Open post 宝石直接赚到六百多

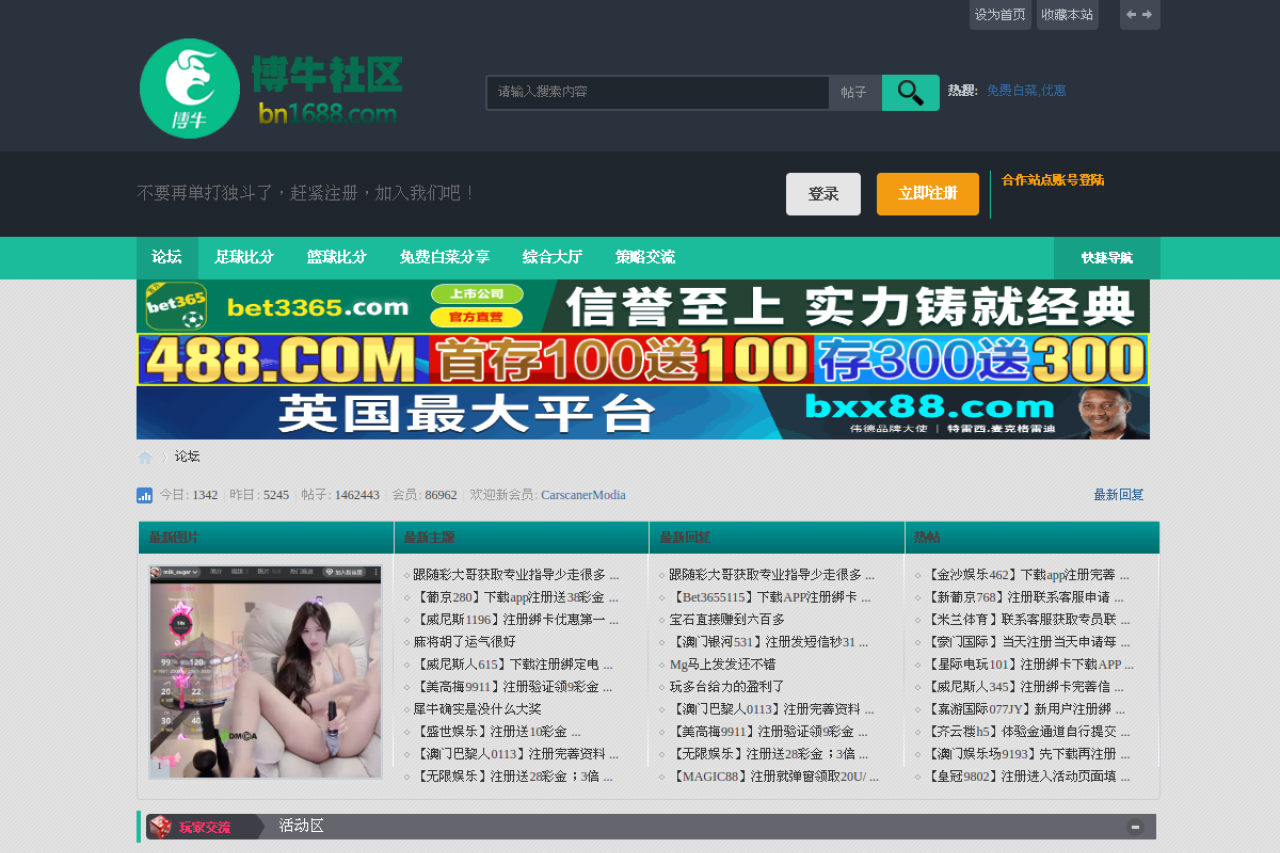[x=727, y=620]
